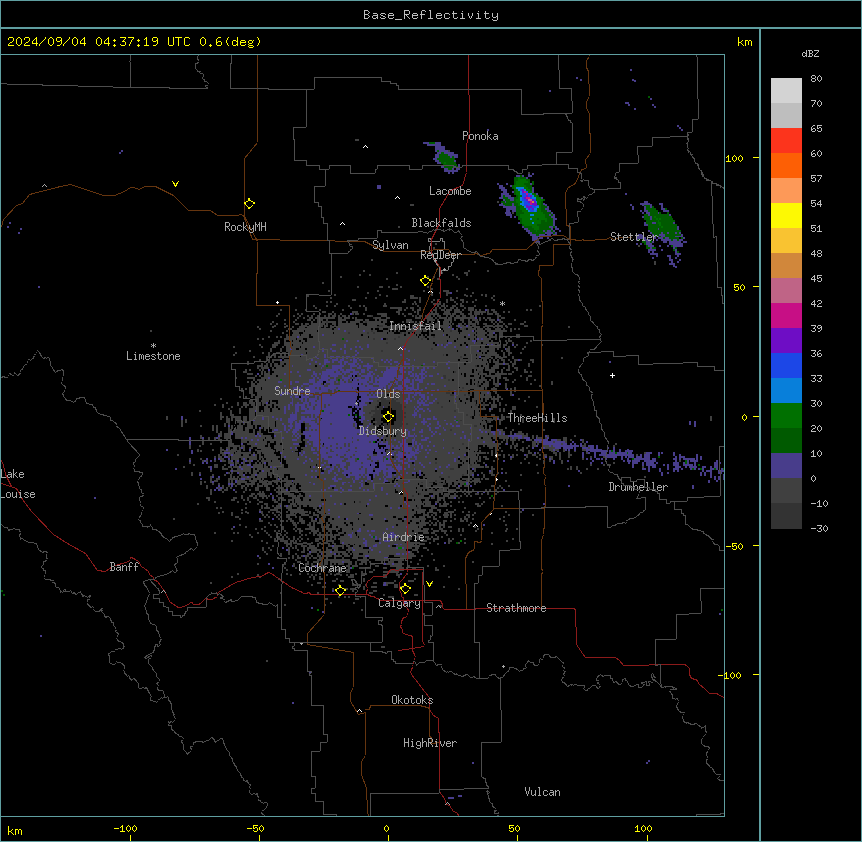This screenshot has width=862, height=842.
Task: Click the yellow diamond marker above Calgary label
Action: point(405,589)
